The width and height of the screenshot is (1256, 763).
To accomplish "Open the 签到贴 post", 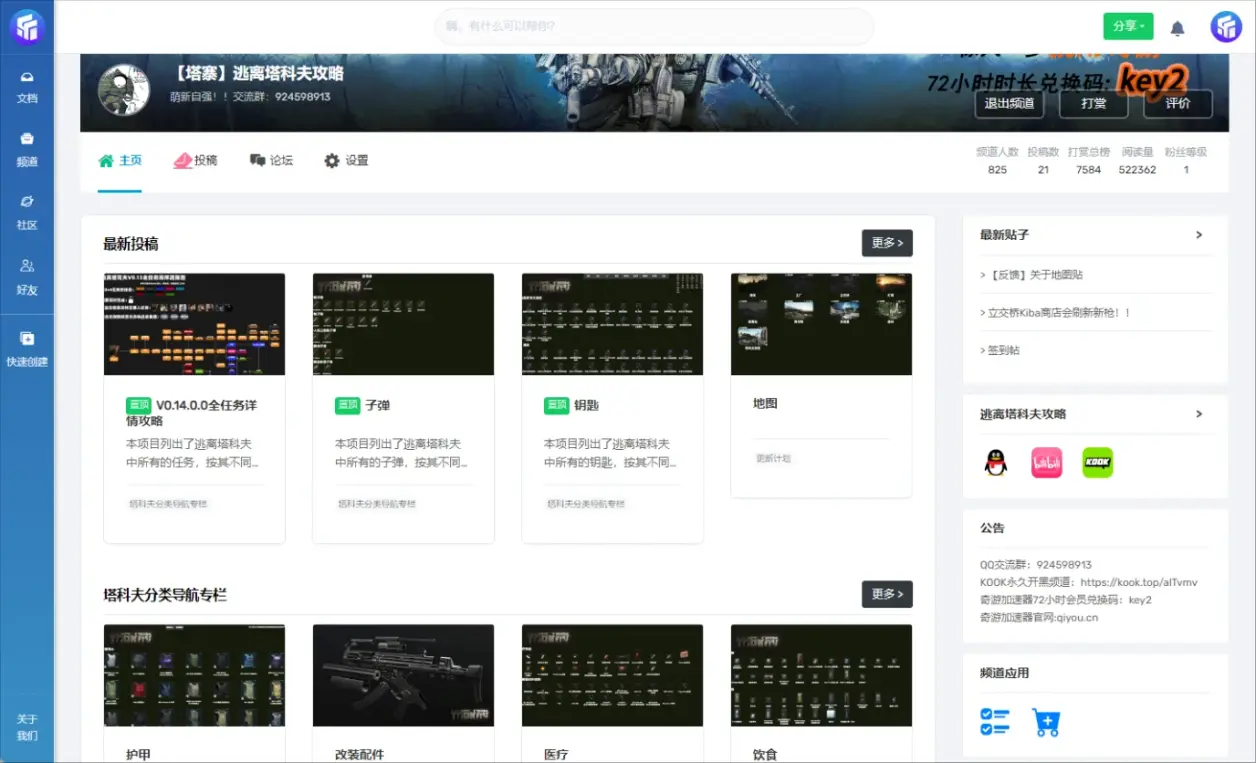I will pyautogui.click(x=1000, y=350).
